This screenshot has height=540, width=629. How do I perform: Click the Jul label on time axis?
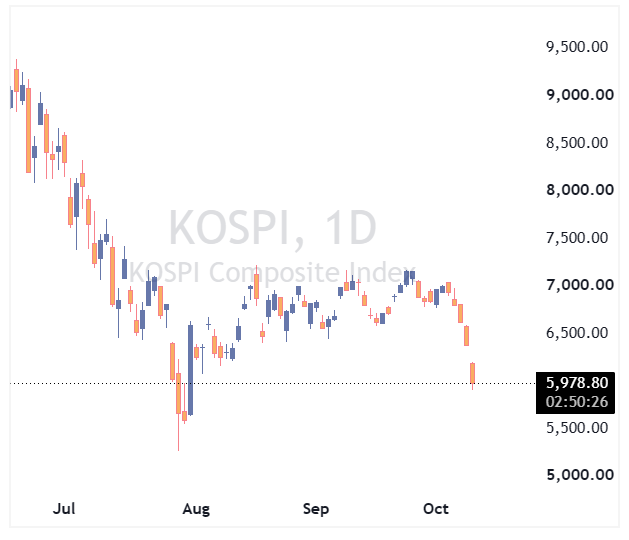64,509
